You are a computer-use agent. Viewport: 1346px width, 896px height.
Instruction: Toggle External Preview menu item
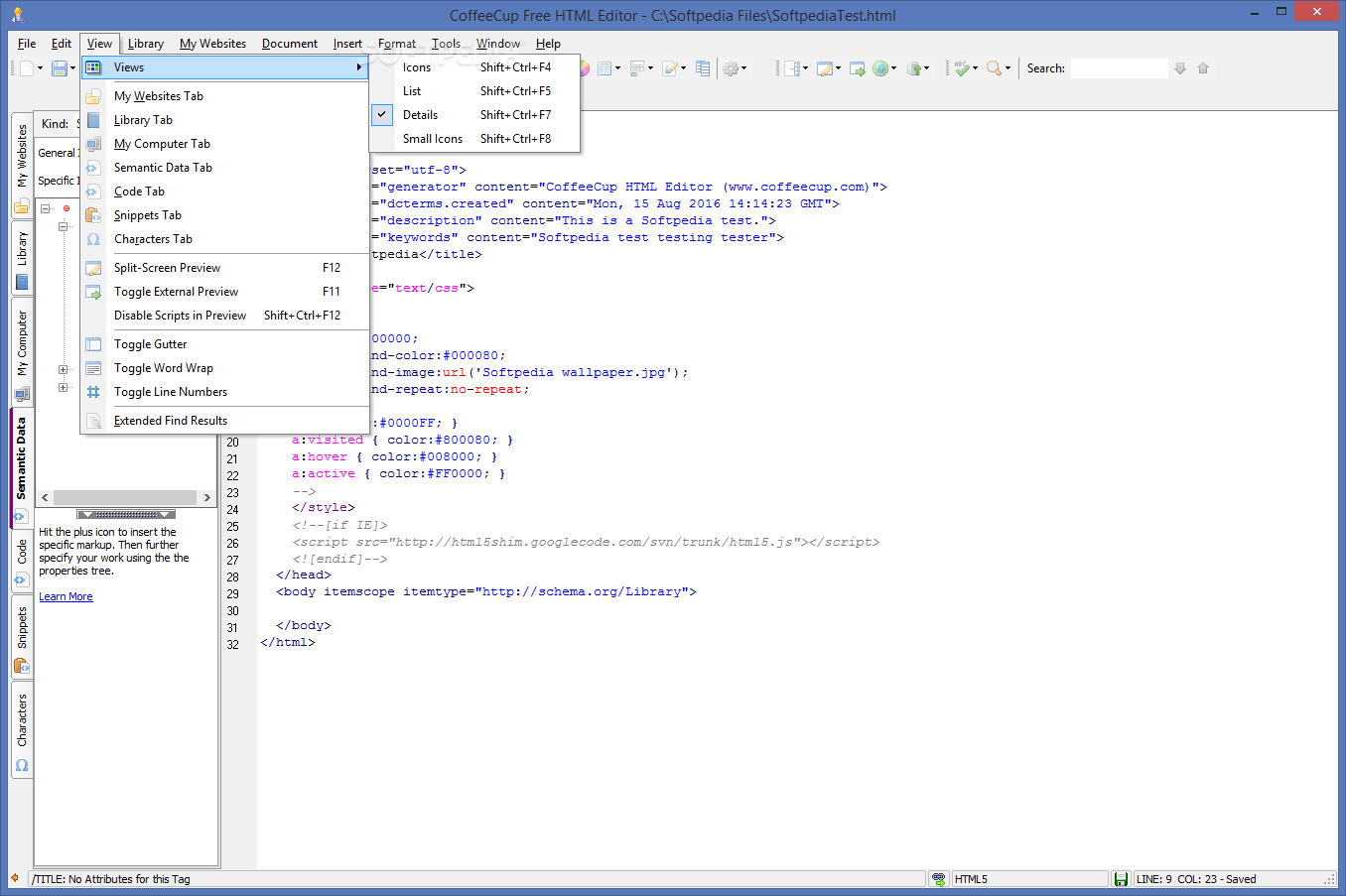pyautogui.click(x=225, y=292)
